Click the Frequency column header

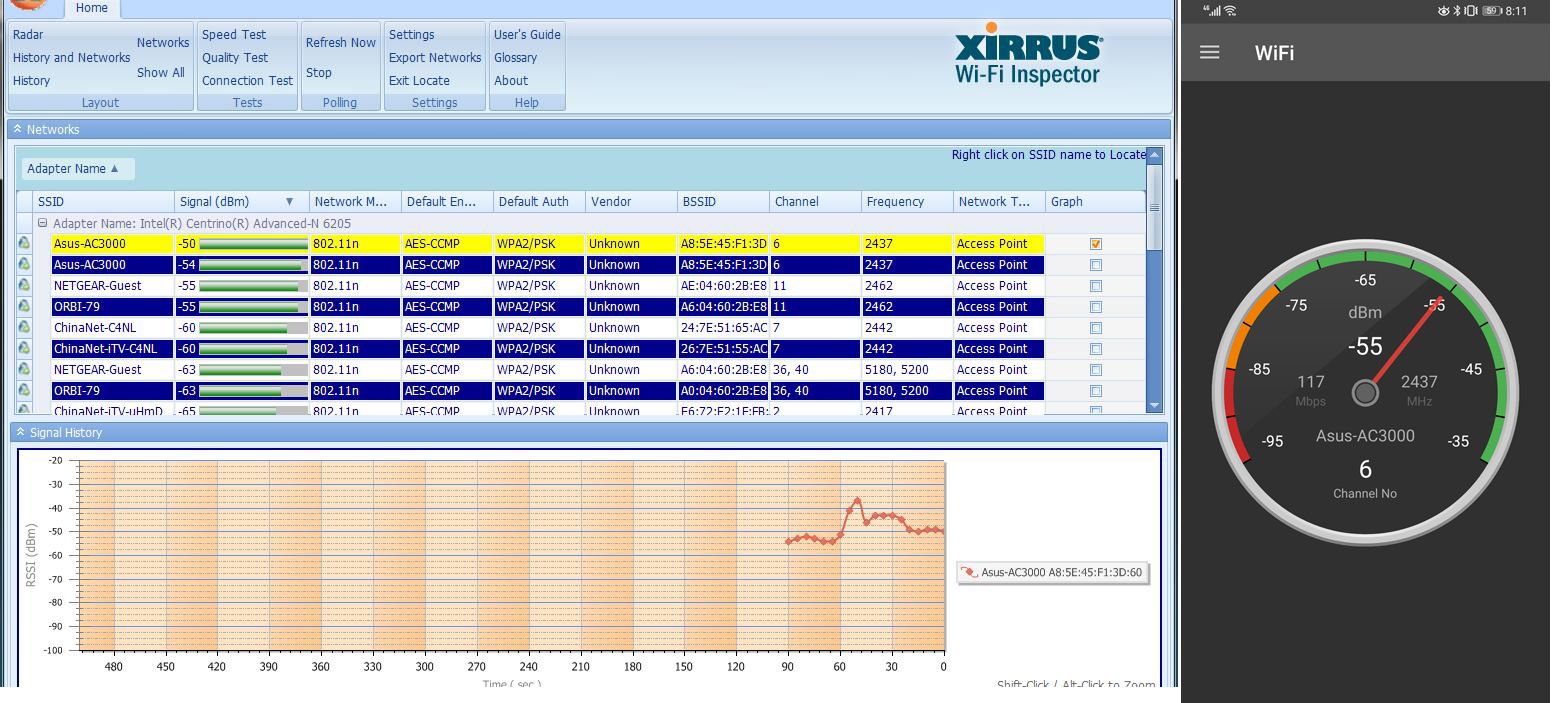click(x=907, y=201)
